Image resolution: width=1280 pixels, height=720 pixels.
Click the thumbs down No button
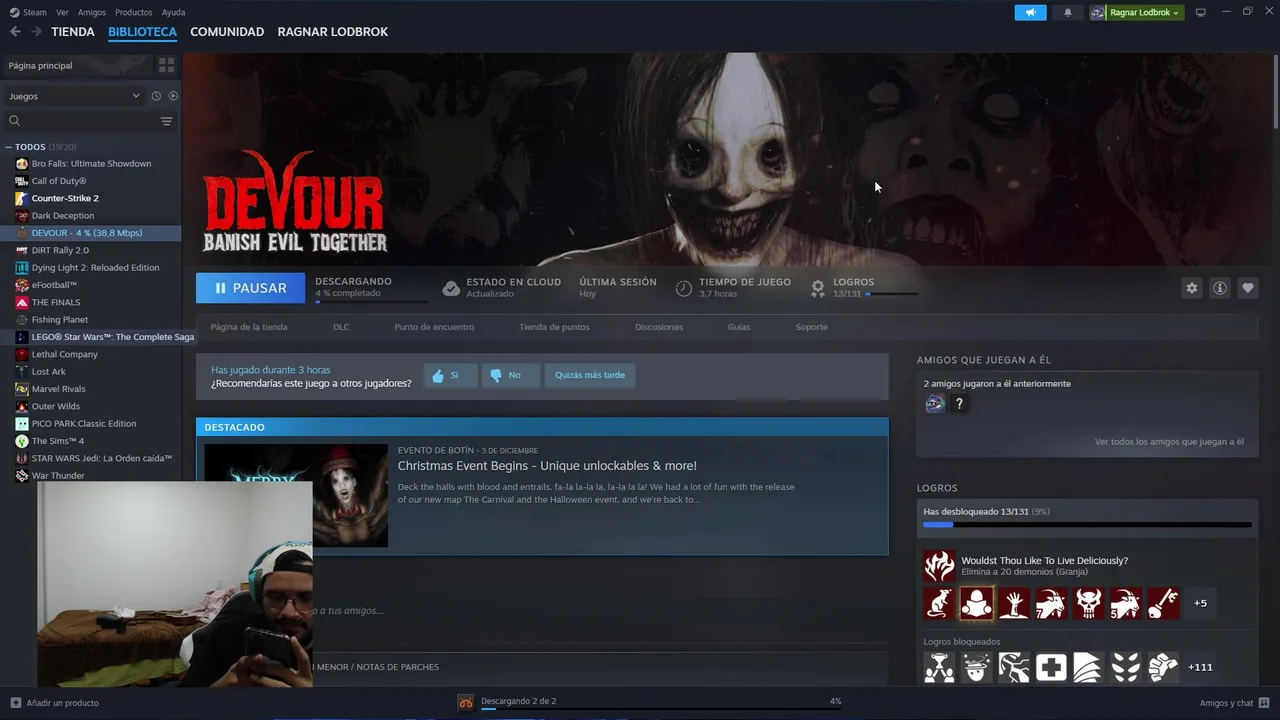coord(510,375)
